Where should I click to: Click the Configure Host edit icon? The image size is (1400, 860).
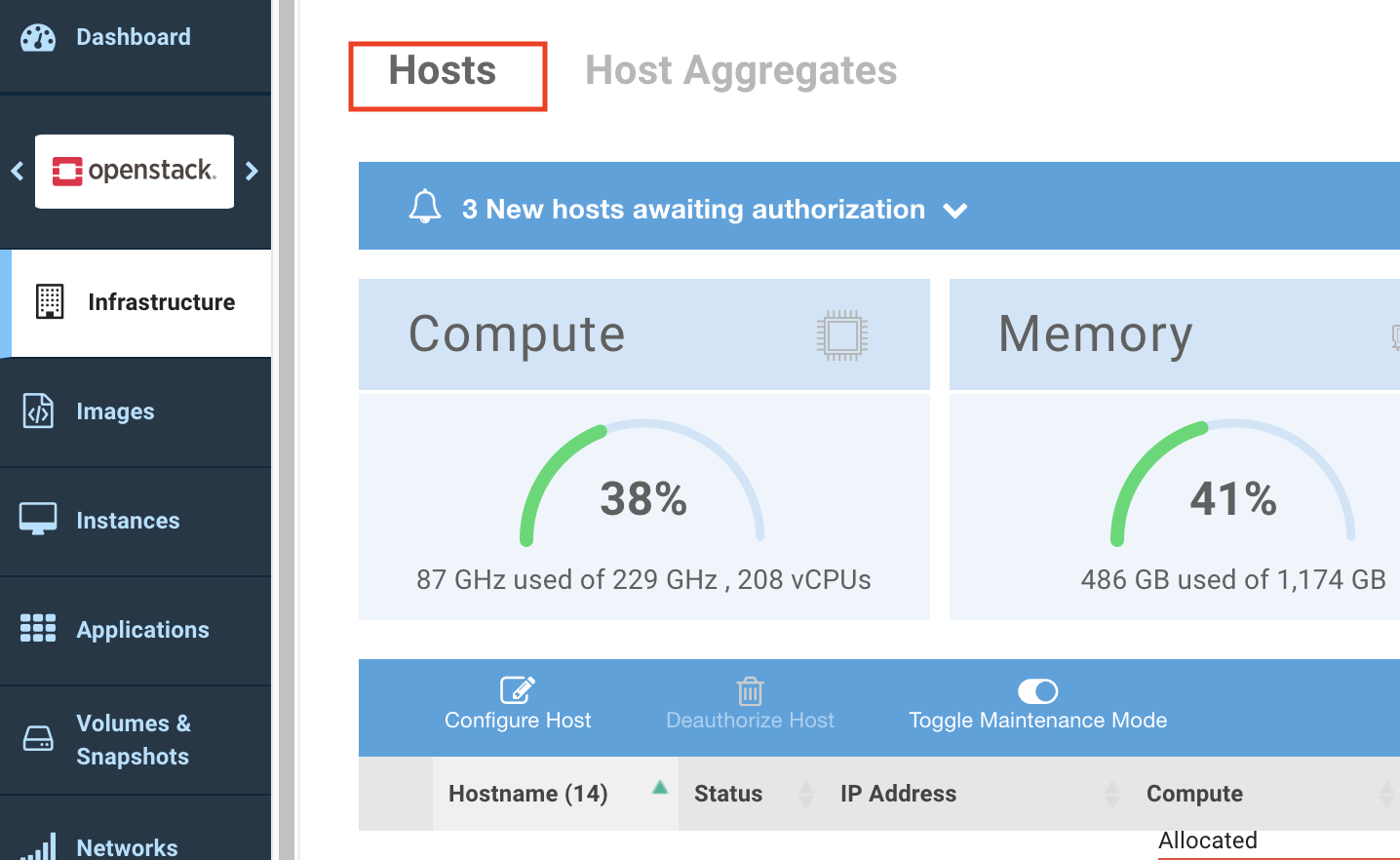(x=518, y=690)
